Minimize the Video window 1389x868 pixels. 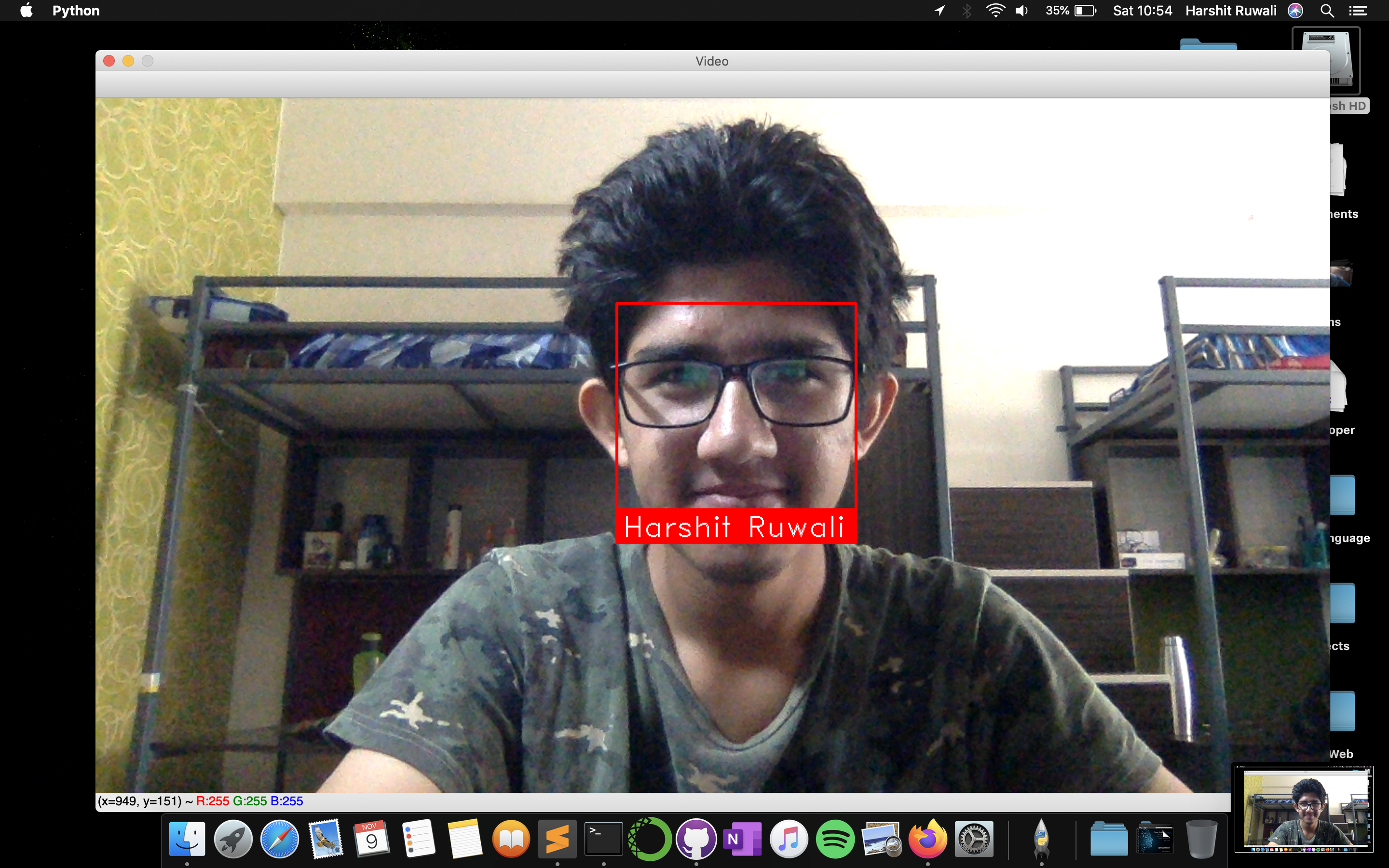click(128, 61)
